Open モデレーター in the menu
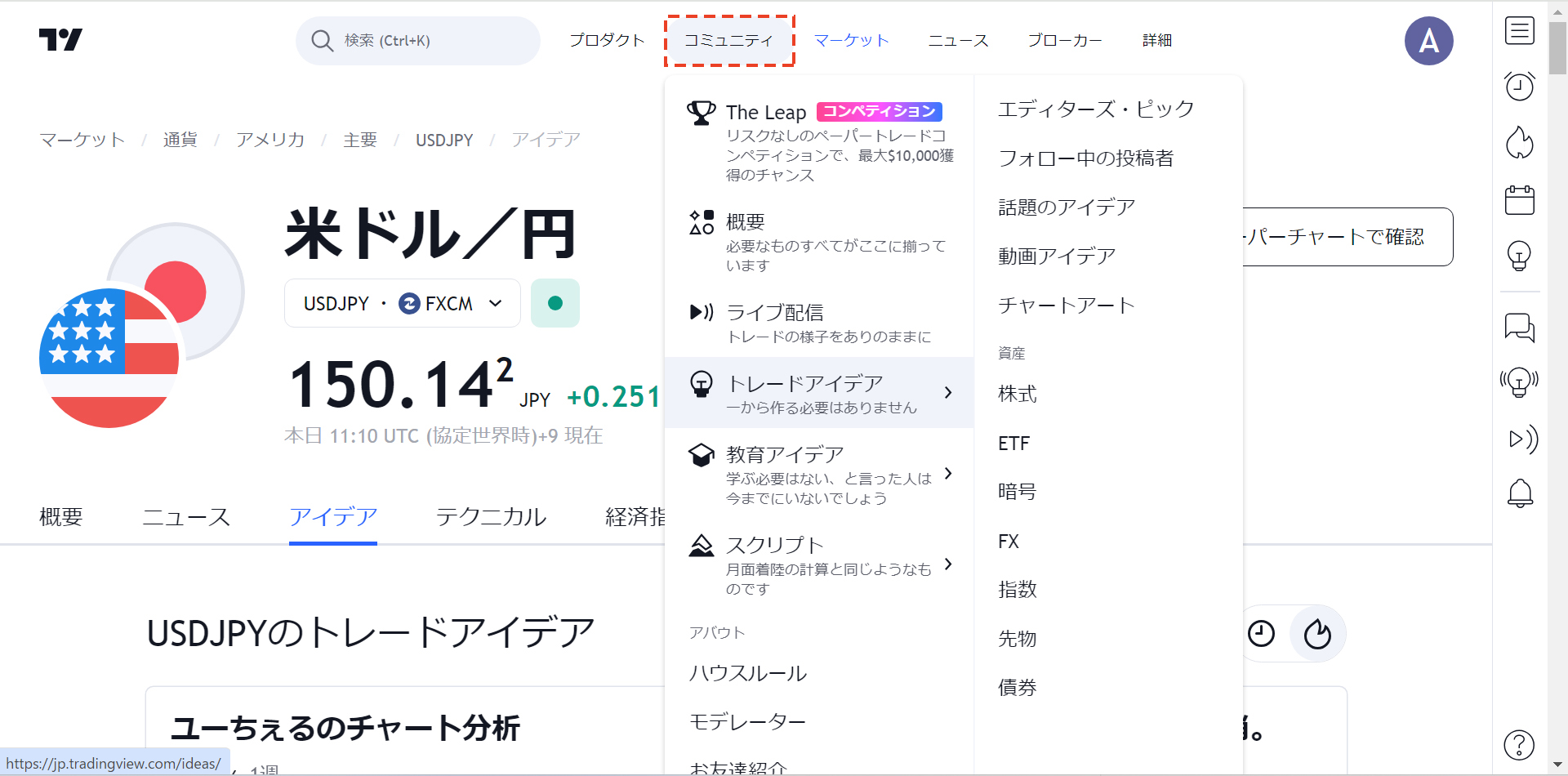Viewport: 1568px width, 776px height. tap(748, 722)
